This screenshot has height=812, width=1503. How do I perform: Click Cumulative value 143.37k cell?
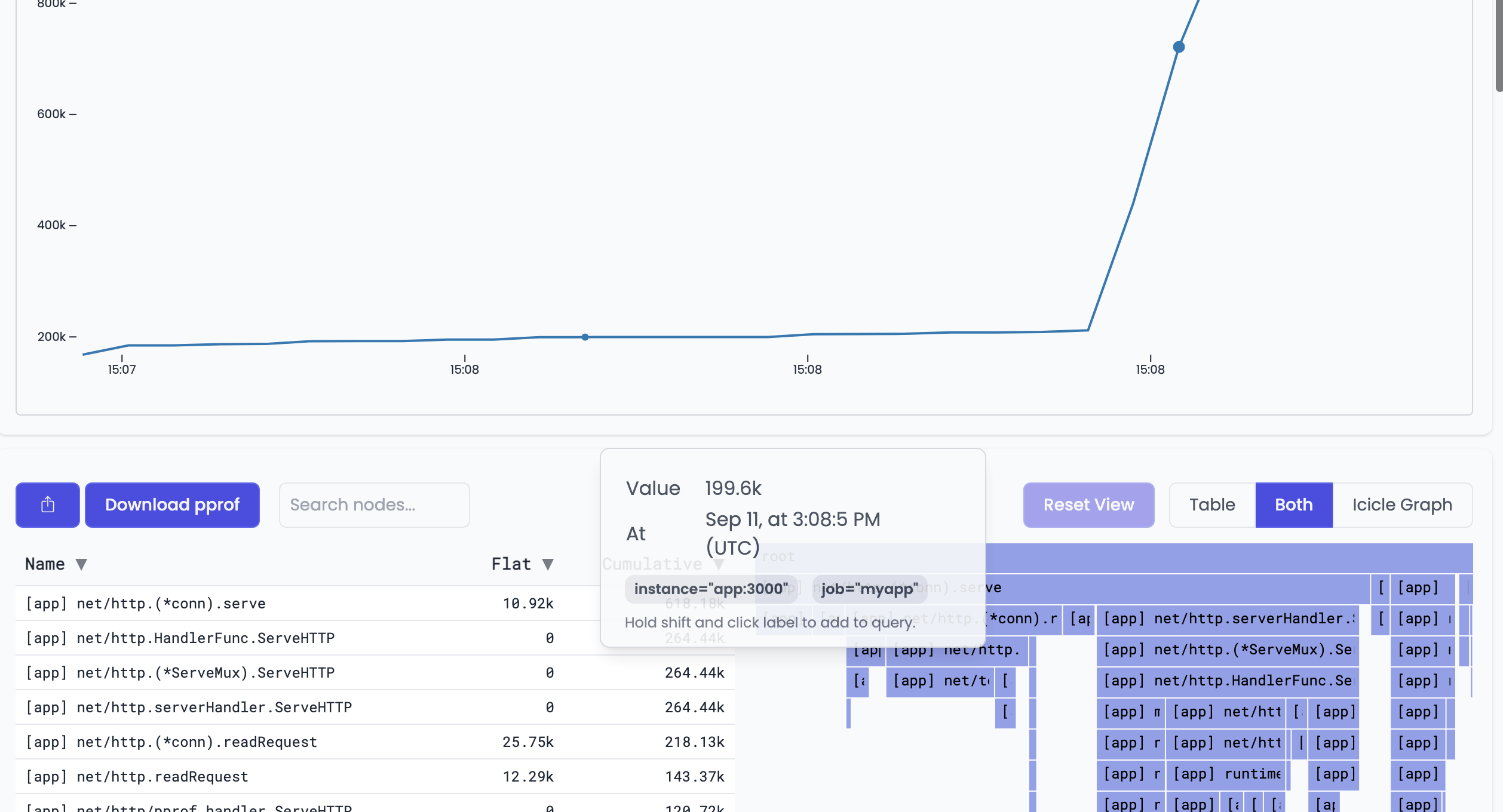click(x=694, y=776)
